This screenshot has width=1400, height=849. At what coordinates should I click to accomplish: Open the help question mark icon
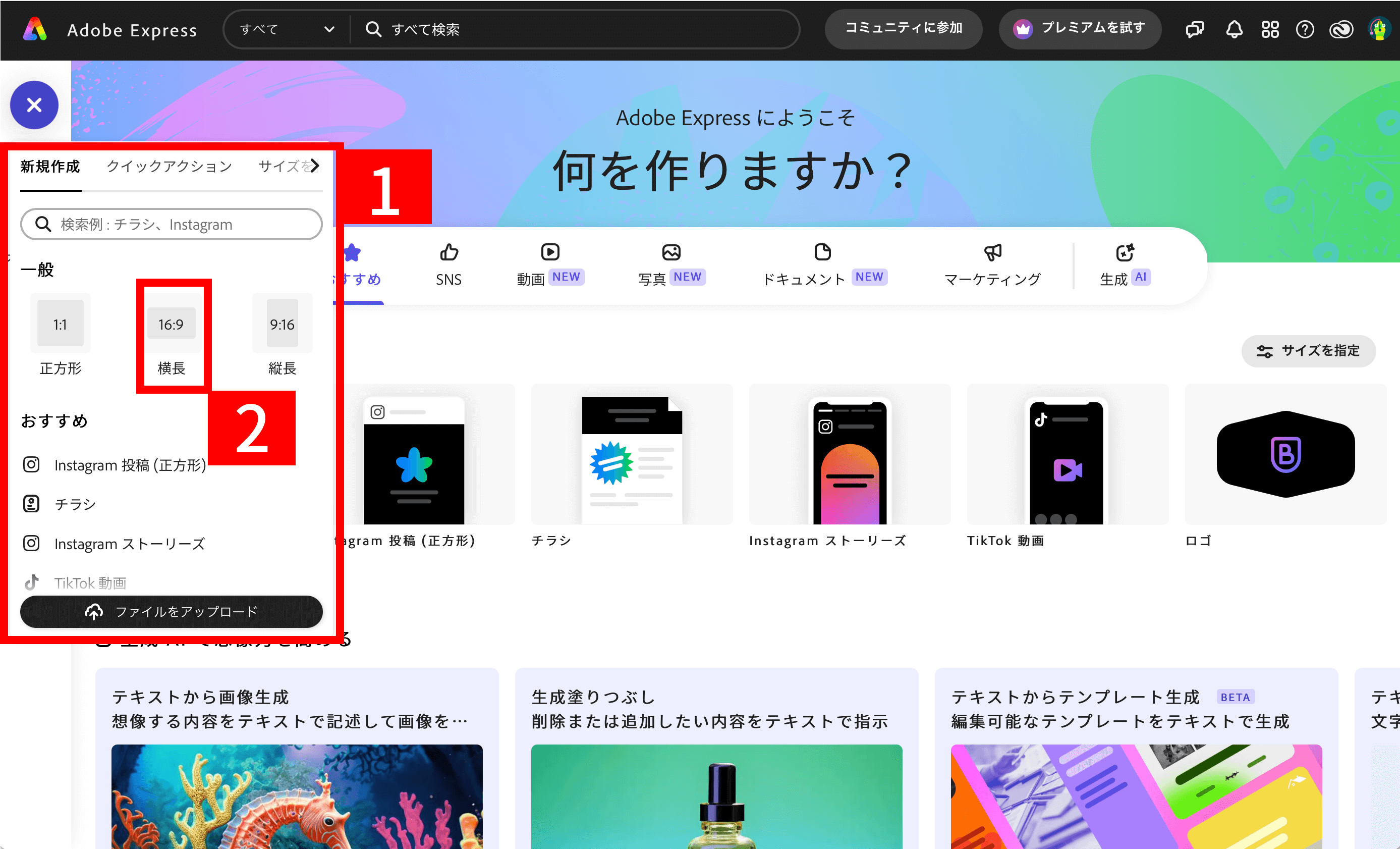(1305, 29)
